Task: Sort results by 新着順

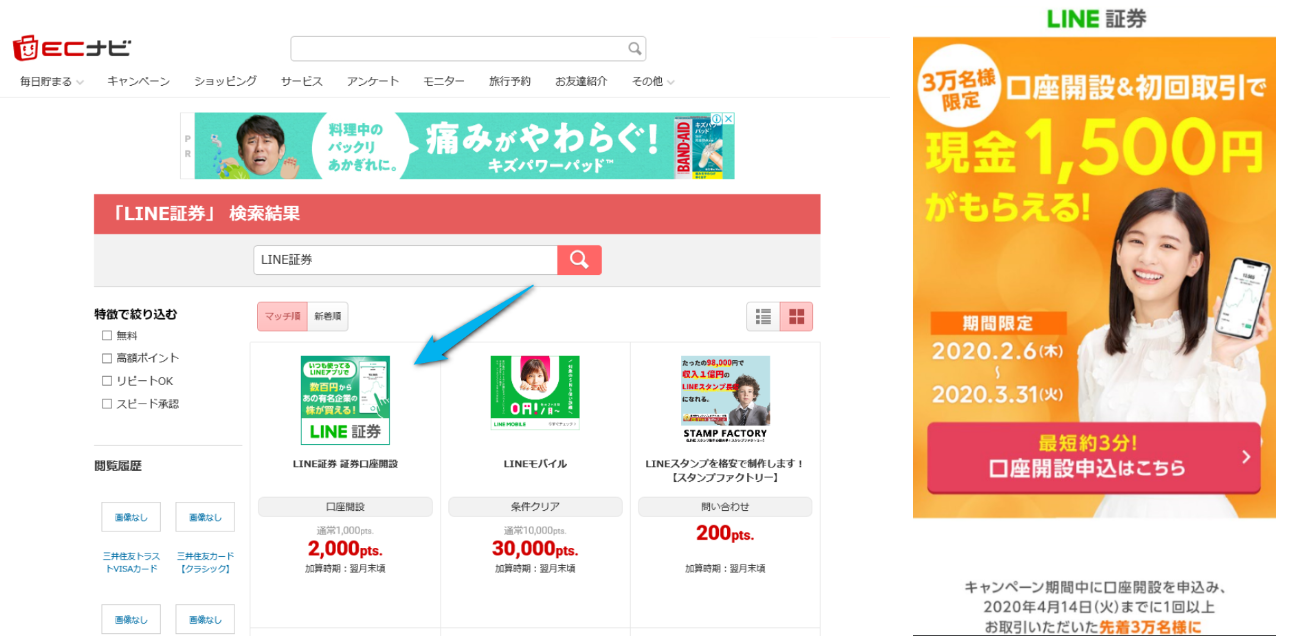Action: point(328,316)
